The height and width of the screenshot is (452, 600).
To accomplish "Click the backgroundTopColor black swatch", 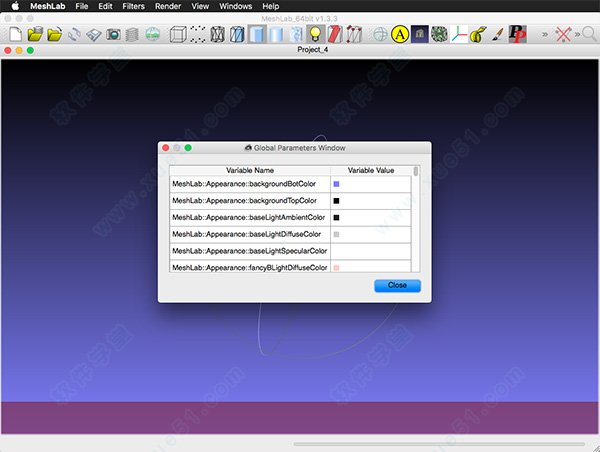I will (336, 201).
